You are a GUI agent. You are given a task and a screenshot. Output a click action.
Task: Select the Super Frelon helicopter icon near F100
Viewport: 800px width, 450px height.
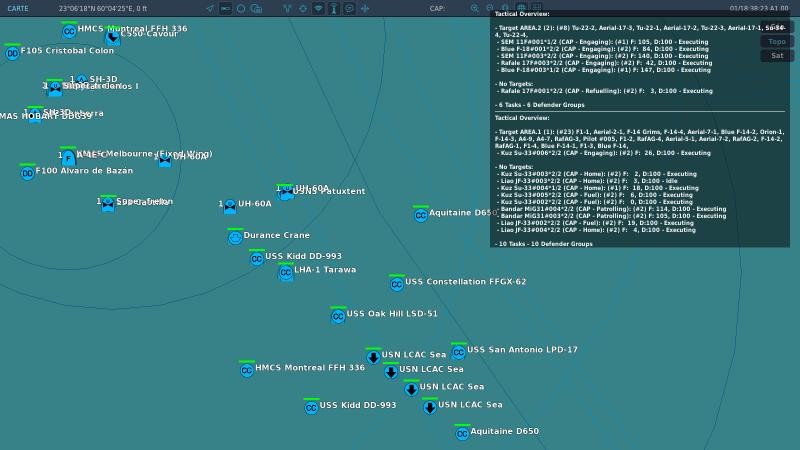tap(108, 204)
